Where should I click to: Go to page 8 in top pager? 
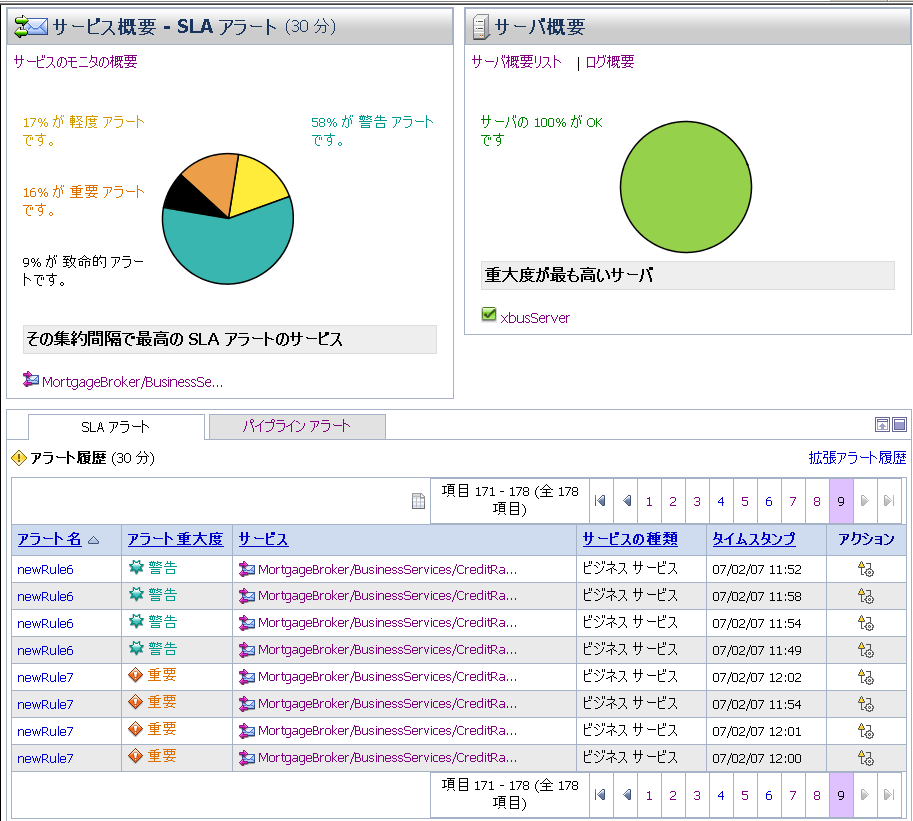coord(817,501)
